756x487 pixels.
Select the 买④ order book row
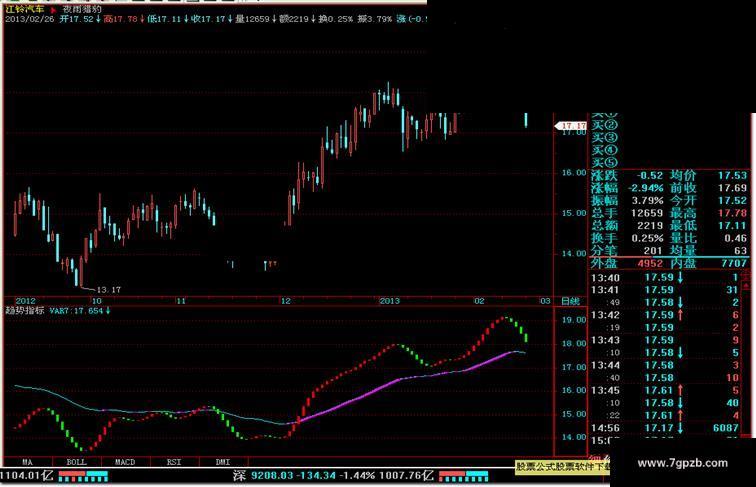pos(605,150)
